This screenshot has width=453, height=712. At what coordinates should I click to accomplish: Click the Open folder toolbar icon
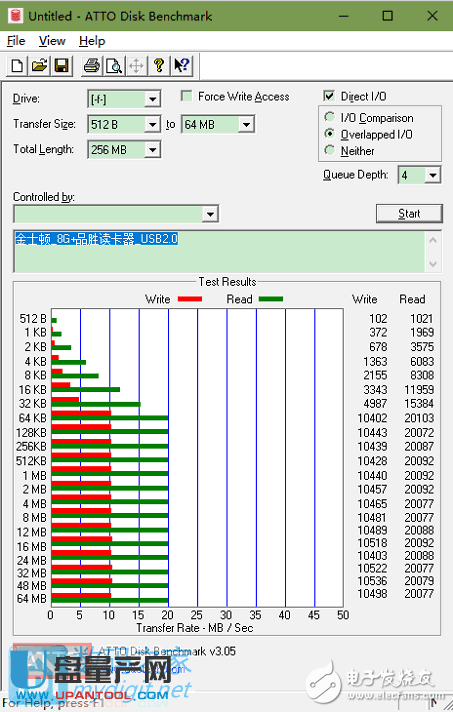point(39,66)
